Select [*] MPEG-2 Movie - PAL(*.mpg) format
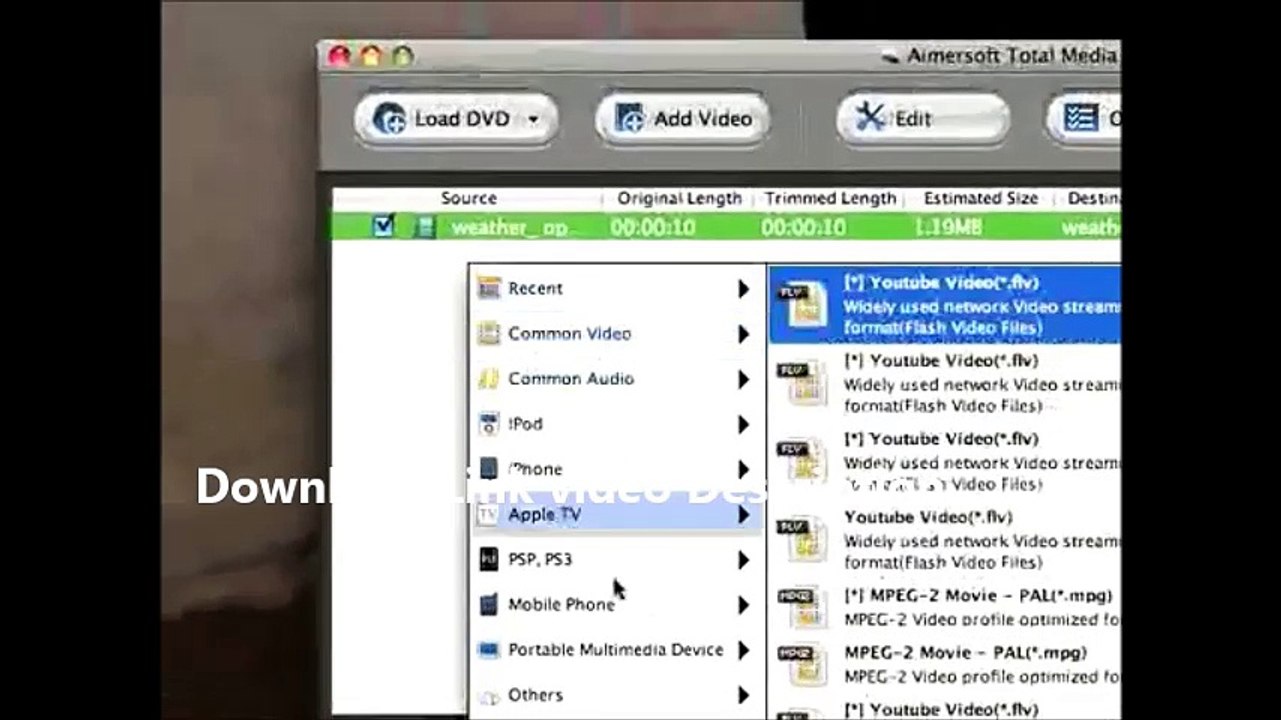This screenshot has height=720, width=1281. click(x=944, y=607)
